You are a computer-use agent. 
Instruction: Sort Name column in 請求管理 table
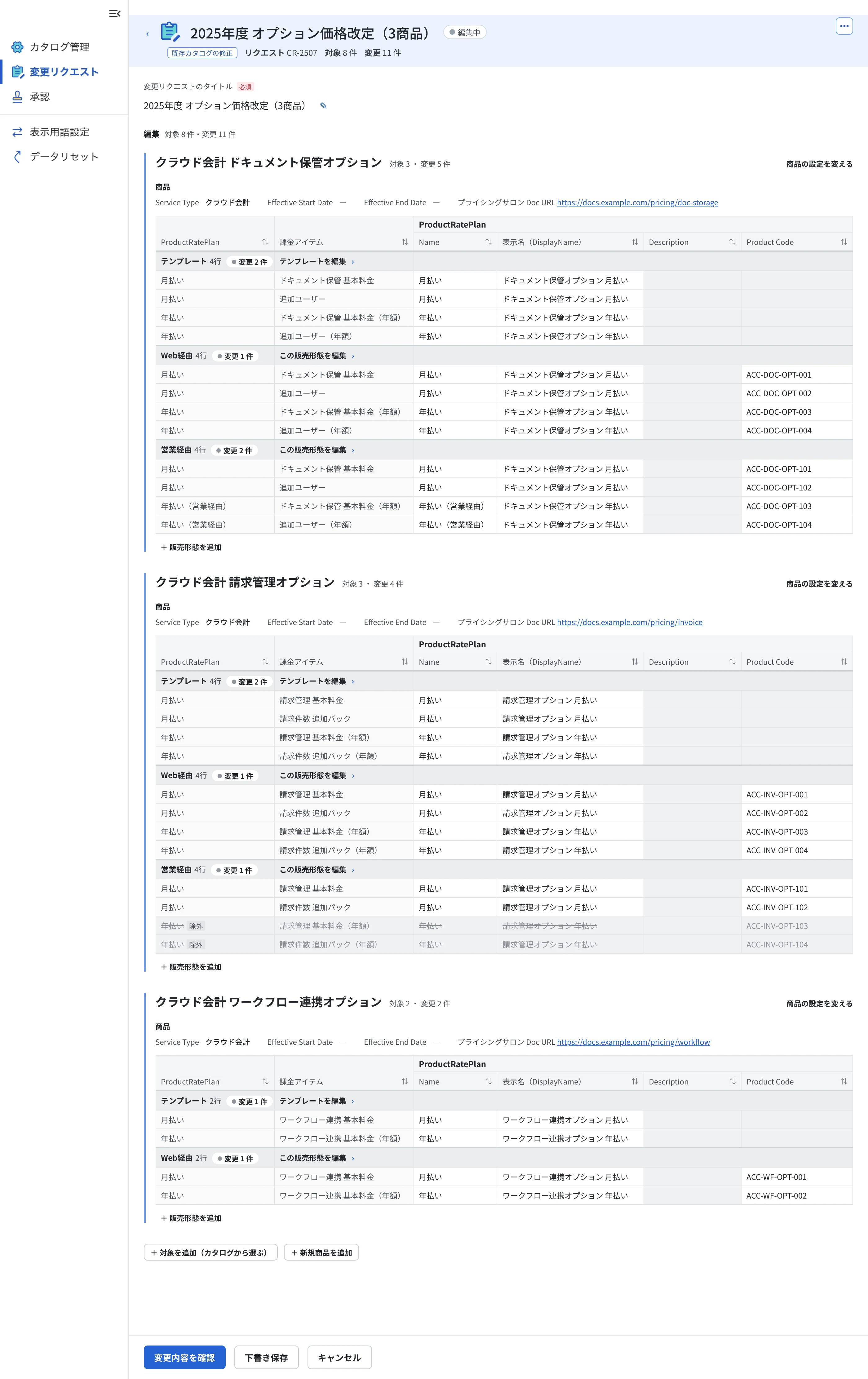488,661
